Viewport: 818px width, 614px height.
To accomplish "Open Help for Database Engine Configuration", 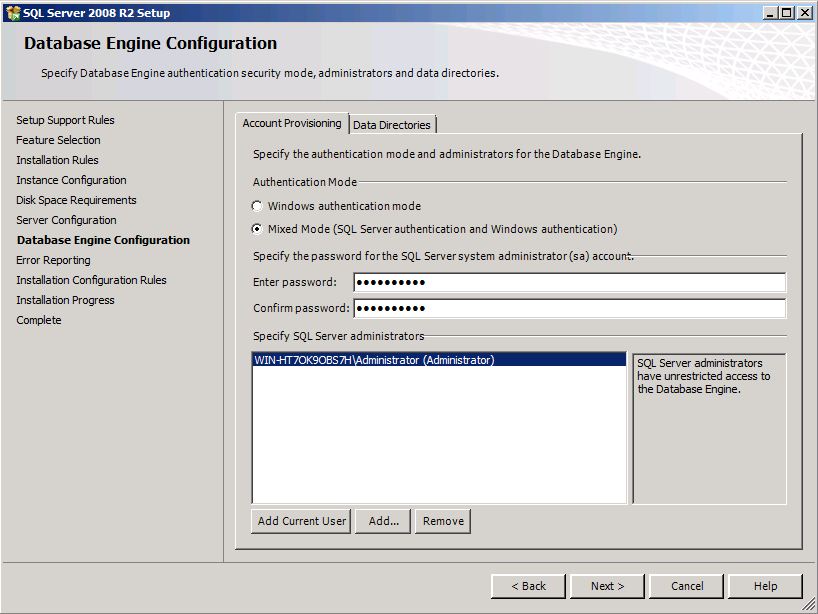I will [x=765, y=586].
